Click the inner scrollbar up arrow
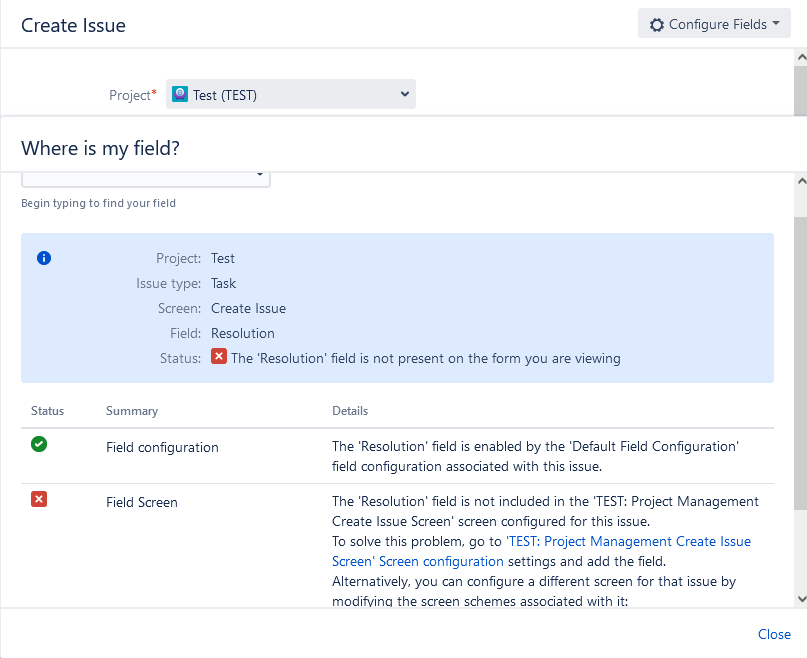 click(x=799, y=181)
